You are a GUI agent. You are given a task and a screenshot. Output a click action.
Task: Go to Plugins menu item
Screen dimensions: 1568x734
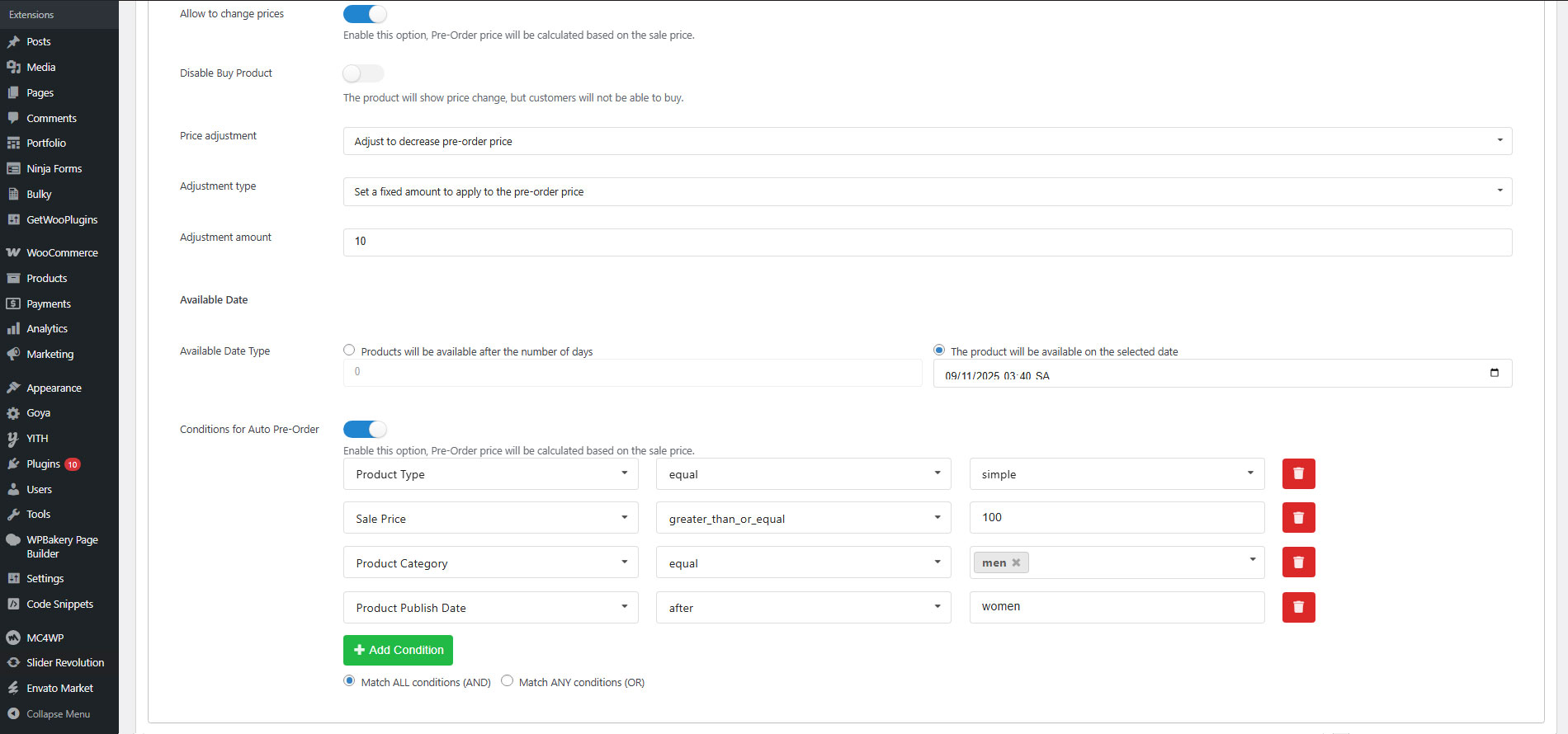43,463
